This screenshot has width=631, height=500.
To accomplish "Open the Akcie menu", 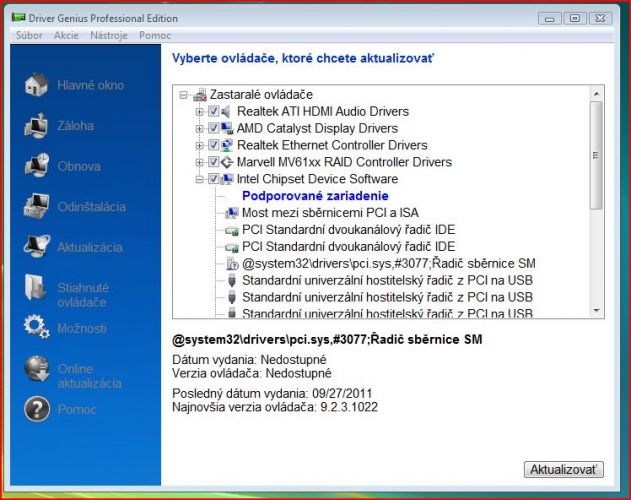I will pos(66,35).
